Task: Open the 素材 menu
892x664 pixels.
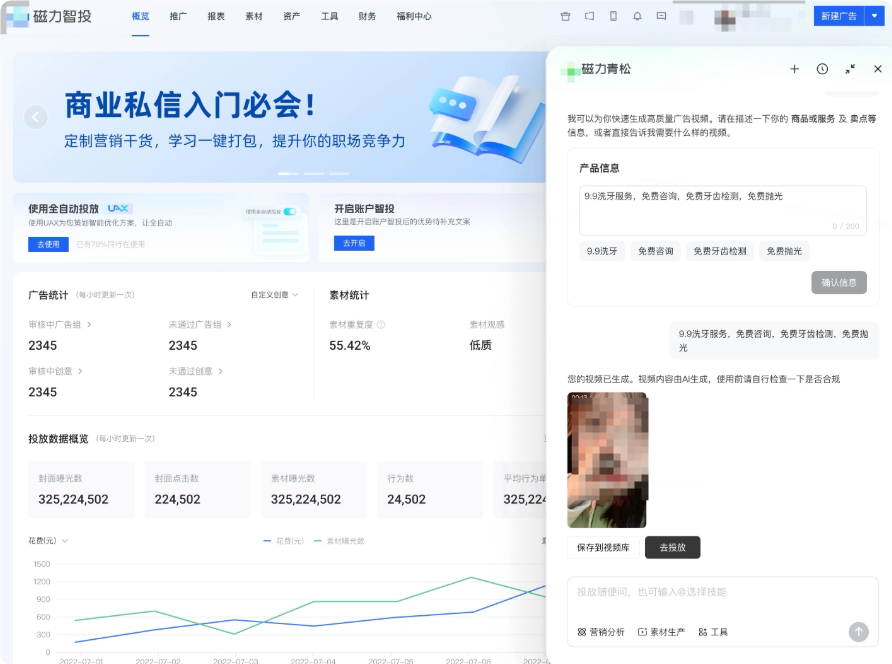Action: coord(254,17)
